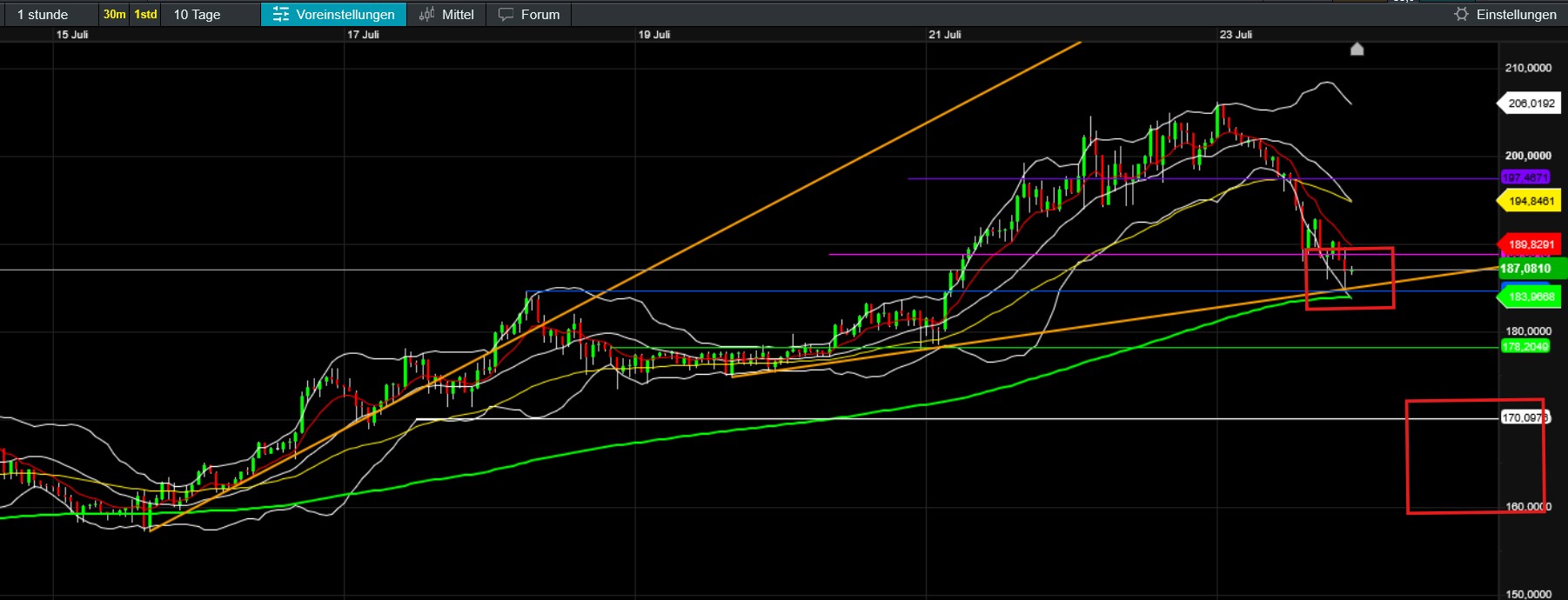Image resolution: width=1568 pixels, height=600 pixels.
Task: Switch to the 30m interval
Action: [x=114, y=14]
